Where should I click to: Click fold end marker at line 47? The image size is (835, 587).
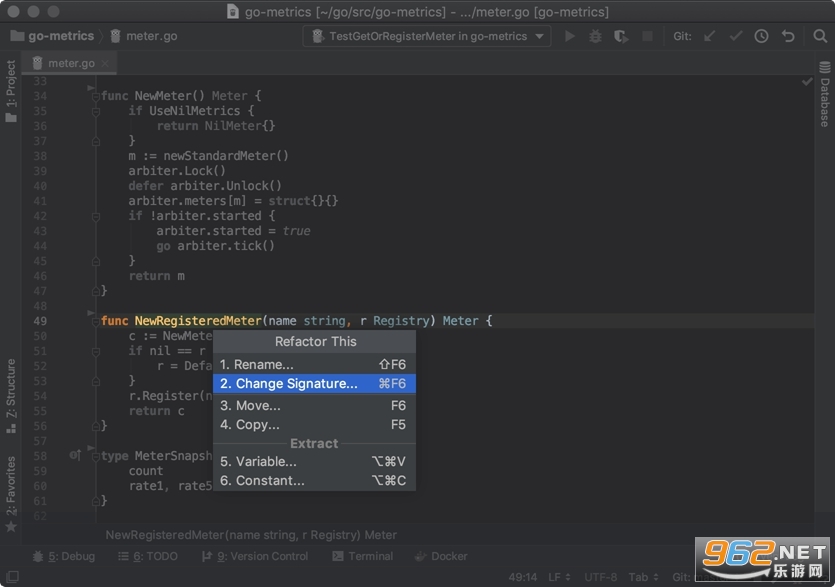tap(96, 291)
